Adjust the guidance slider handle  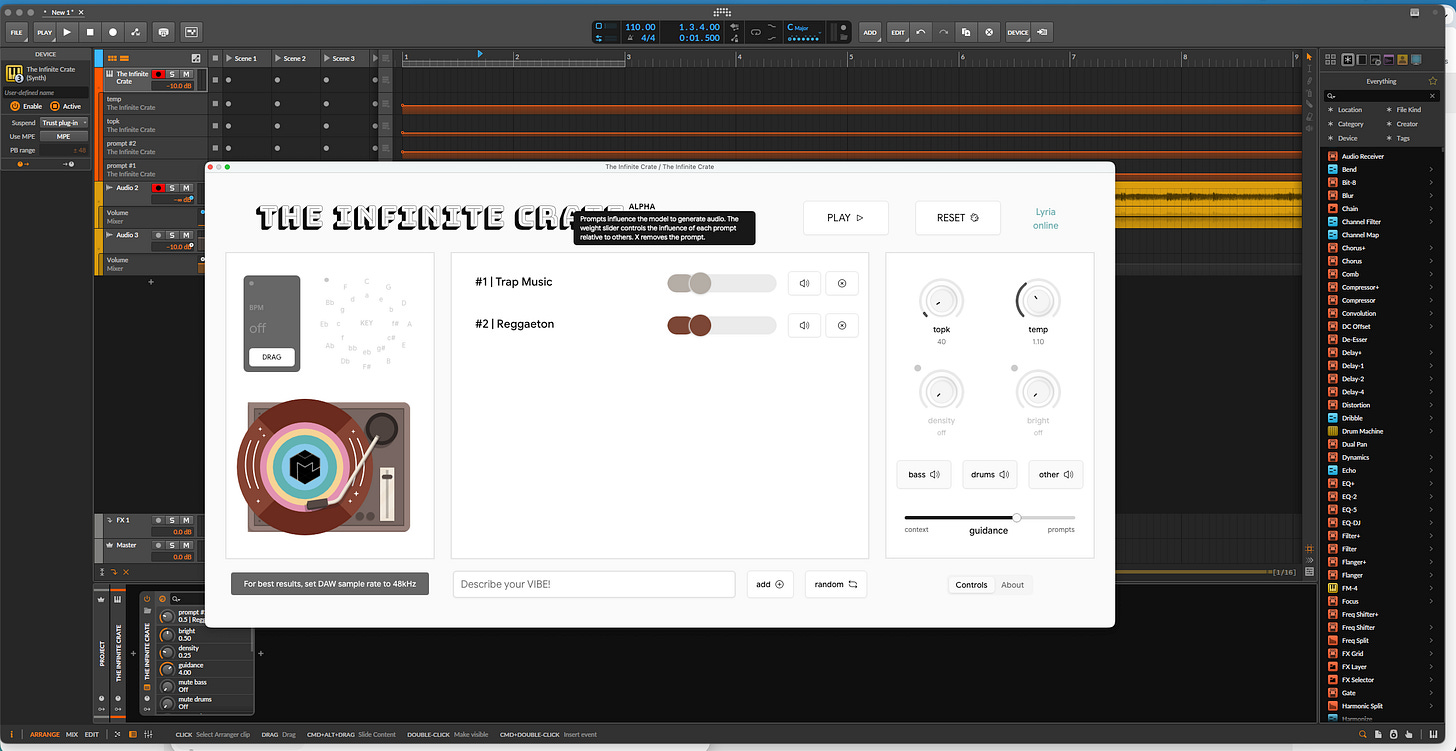pos(1017,517)
